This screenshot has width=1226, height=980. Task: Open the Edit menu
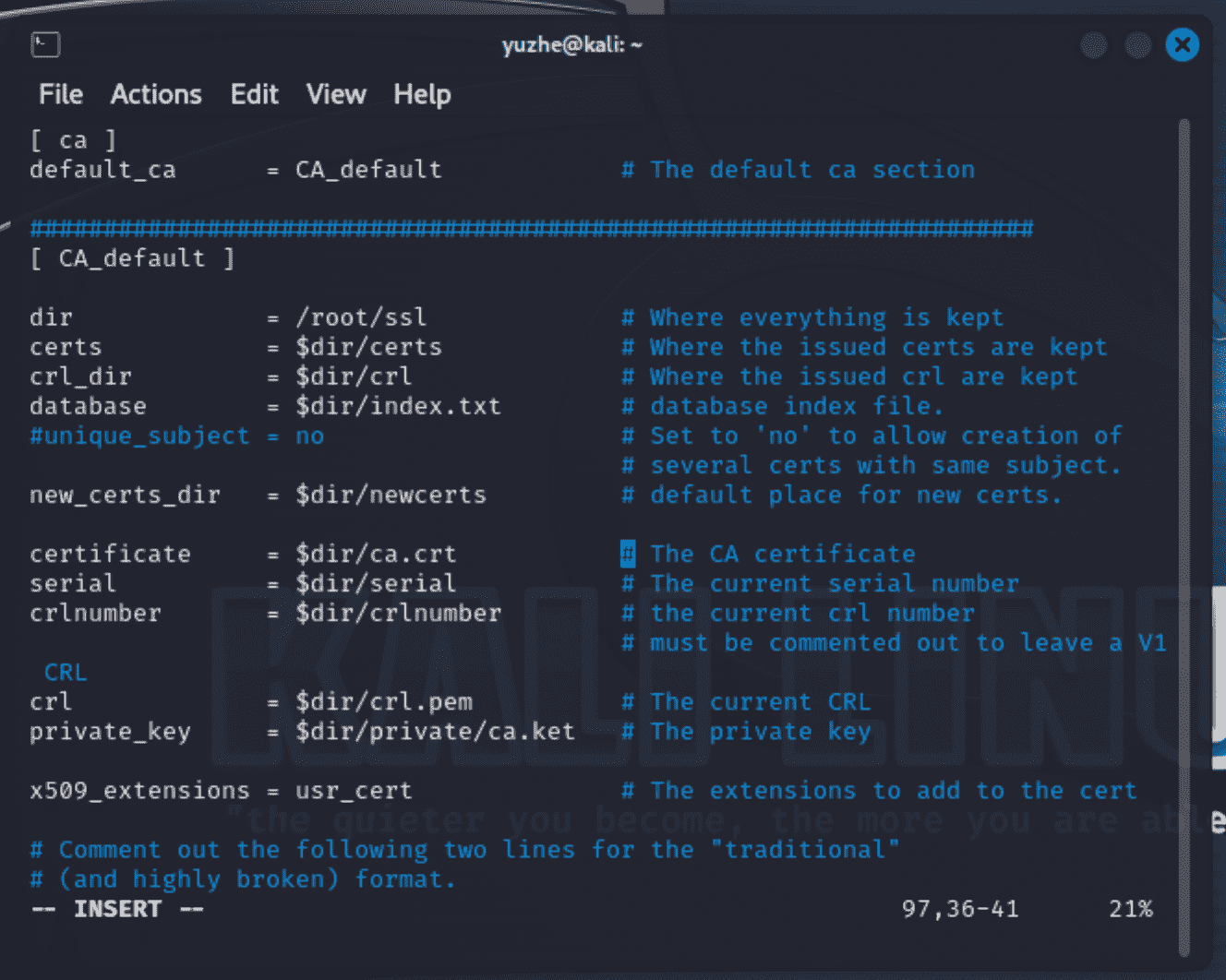click(x=254, y=94)
